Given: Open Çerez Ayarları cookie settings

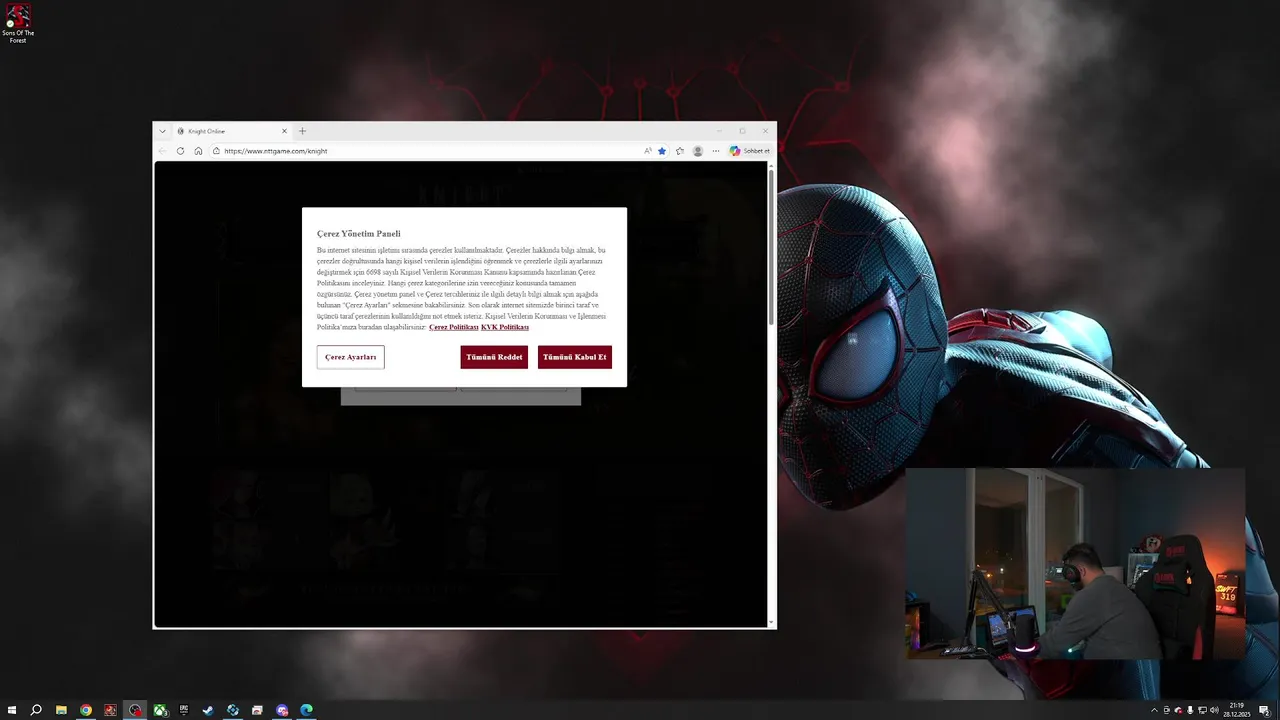Looking at the screenshot, I should pyautogui.click(x=350, y=357).
